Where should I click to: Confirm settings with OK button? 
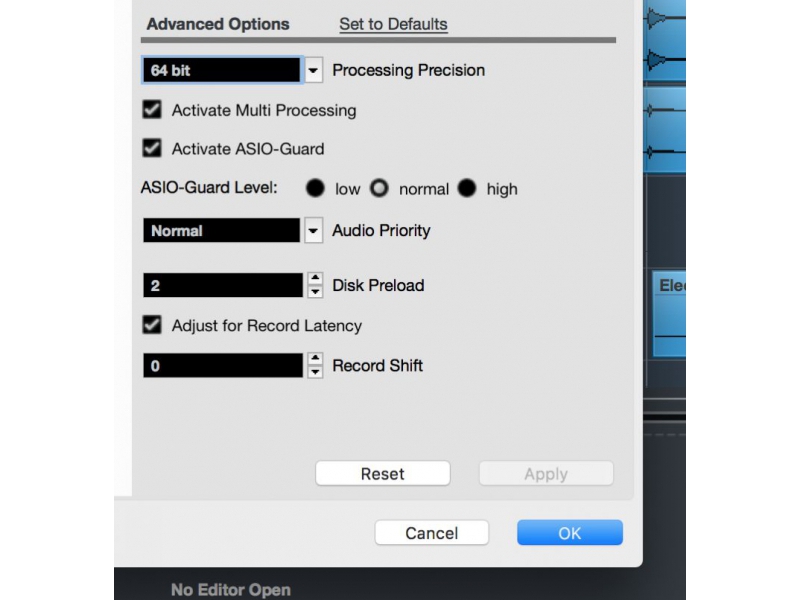569,533
